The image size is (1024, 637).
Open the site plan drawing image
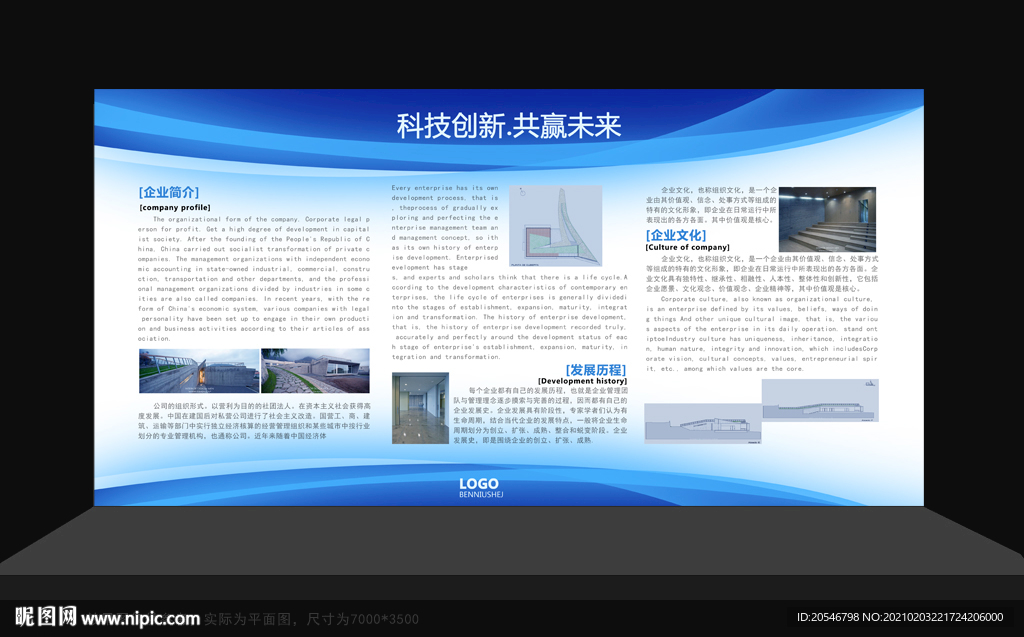(555, 226)
